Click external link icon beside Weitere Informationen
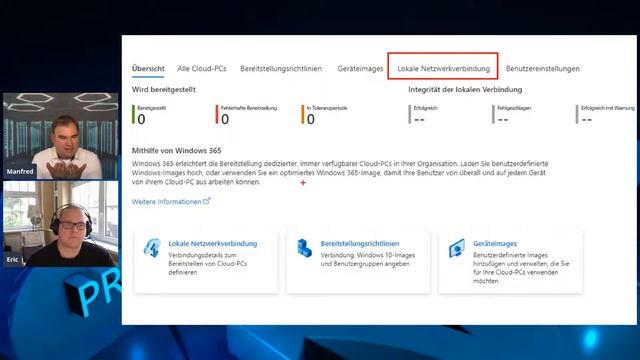 click(207, 201)
